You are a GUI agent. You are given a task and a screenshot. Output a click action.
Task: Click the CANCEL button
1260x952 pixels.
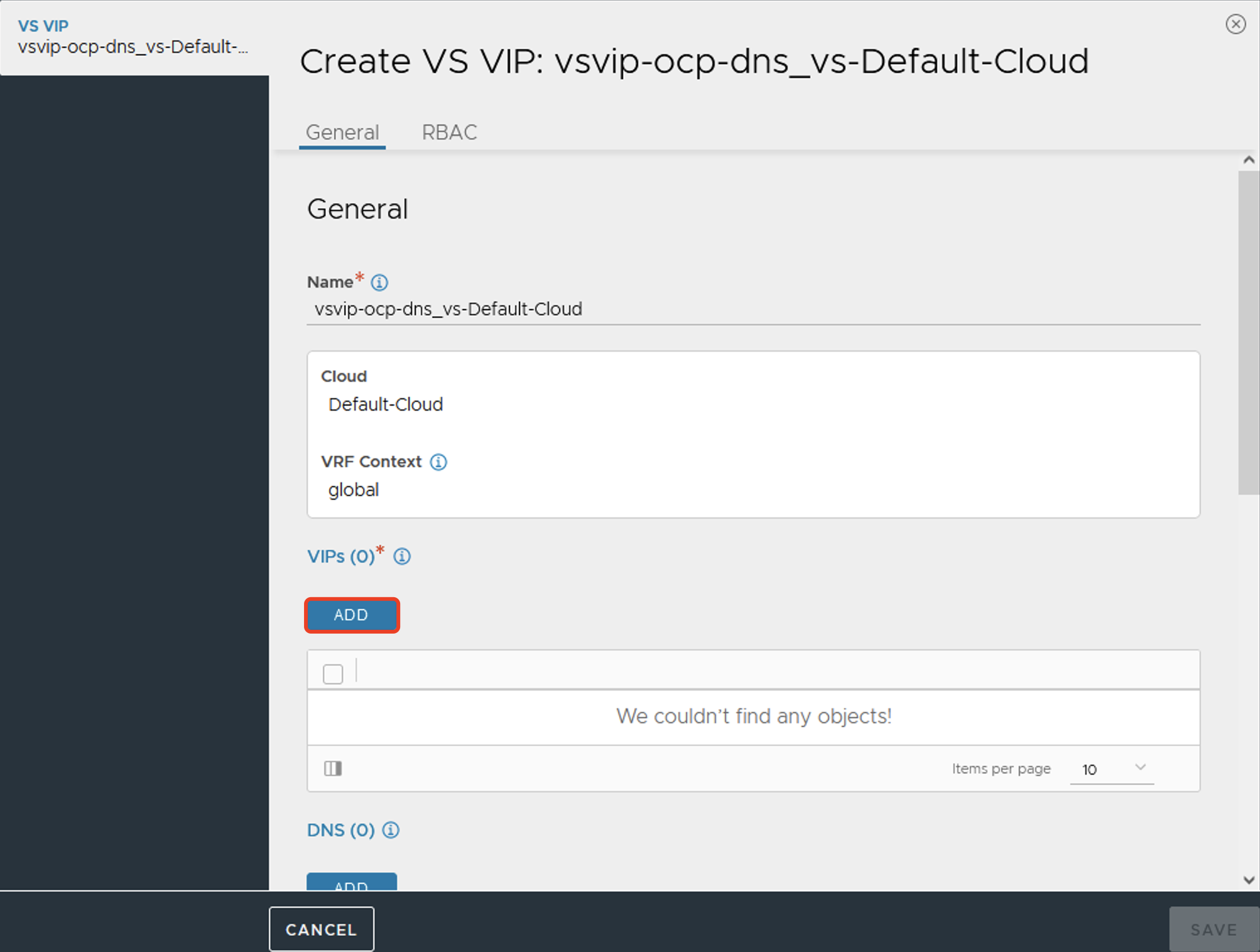pyautogui.click(x=322, y=929)
